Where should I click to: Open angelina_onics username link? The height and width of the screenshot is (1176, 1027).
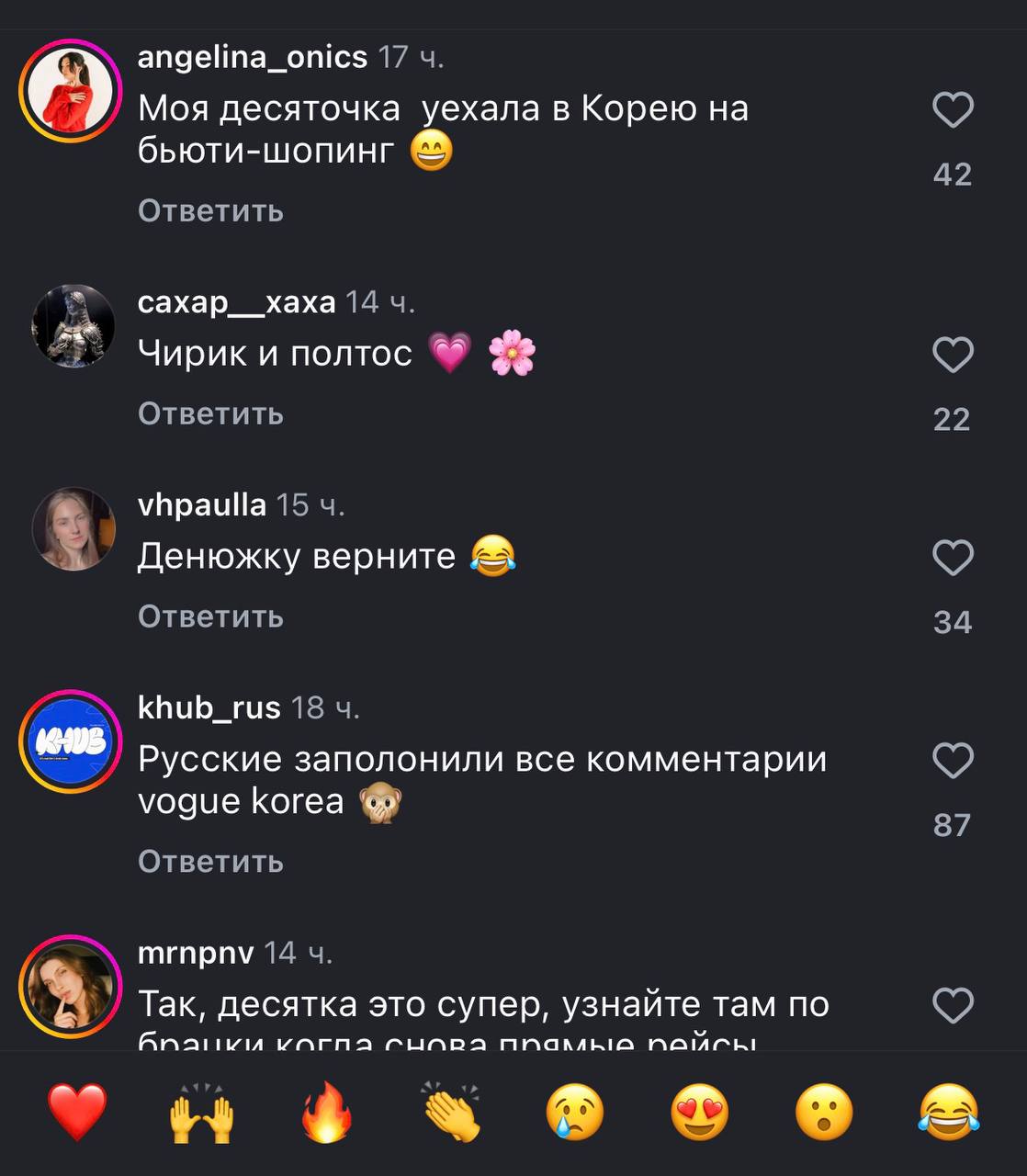(253, 57)
